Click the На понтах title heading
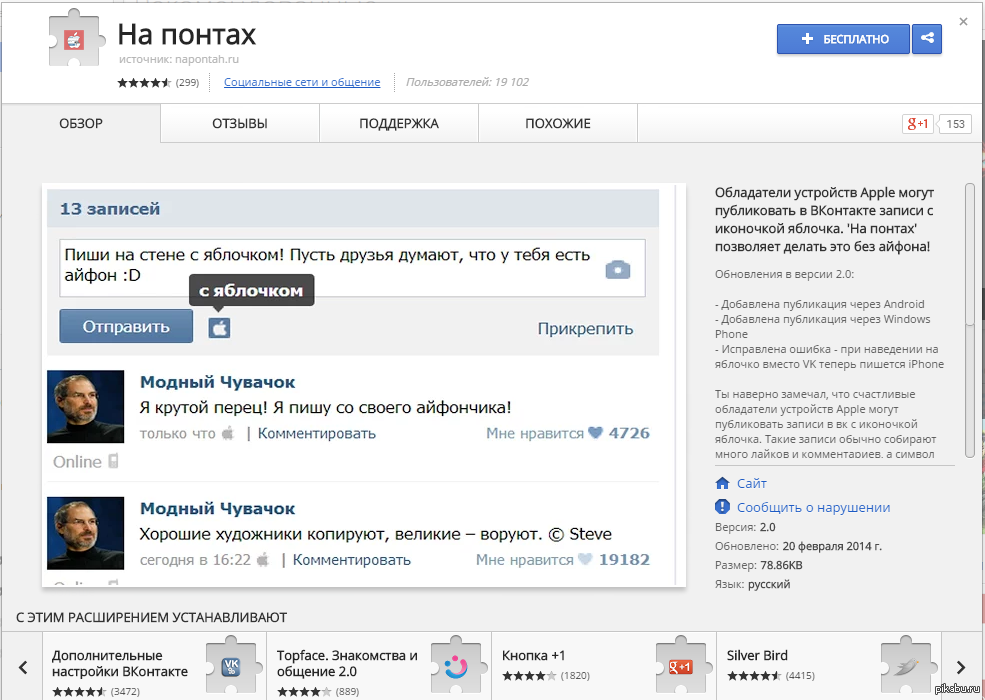Image resolution: width=985 pixels, height=700 pixels. point(187,35)
